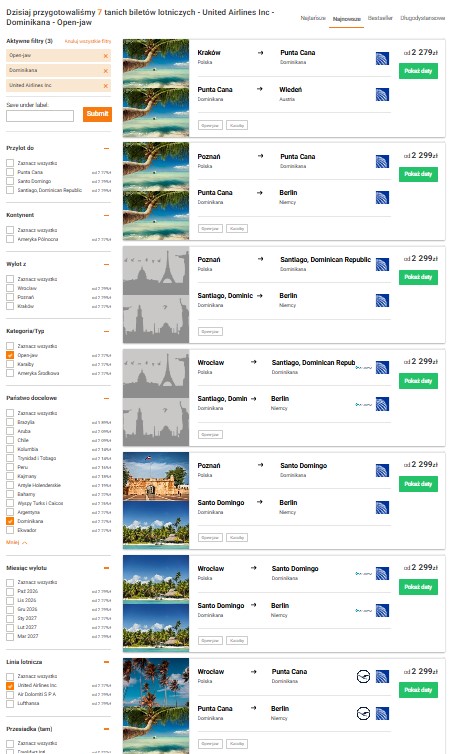This screenshot has width=454, height=754.
Task: Collapse the Wylot z filter section
Action: pyautogui.click(x=106, y=264)
